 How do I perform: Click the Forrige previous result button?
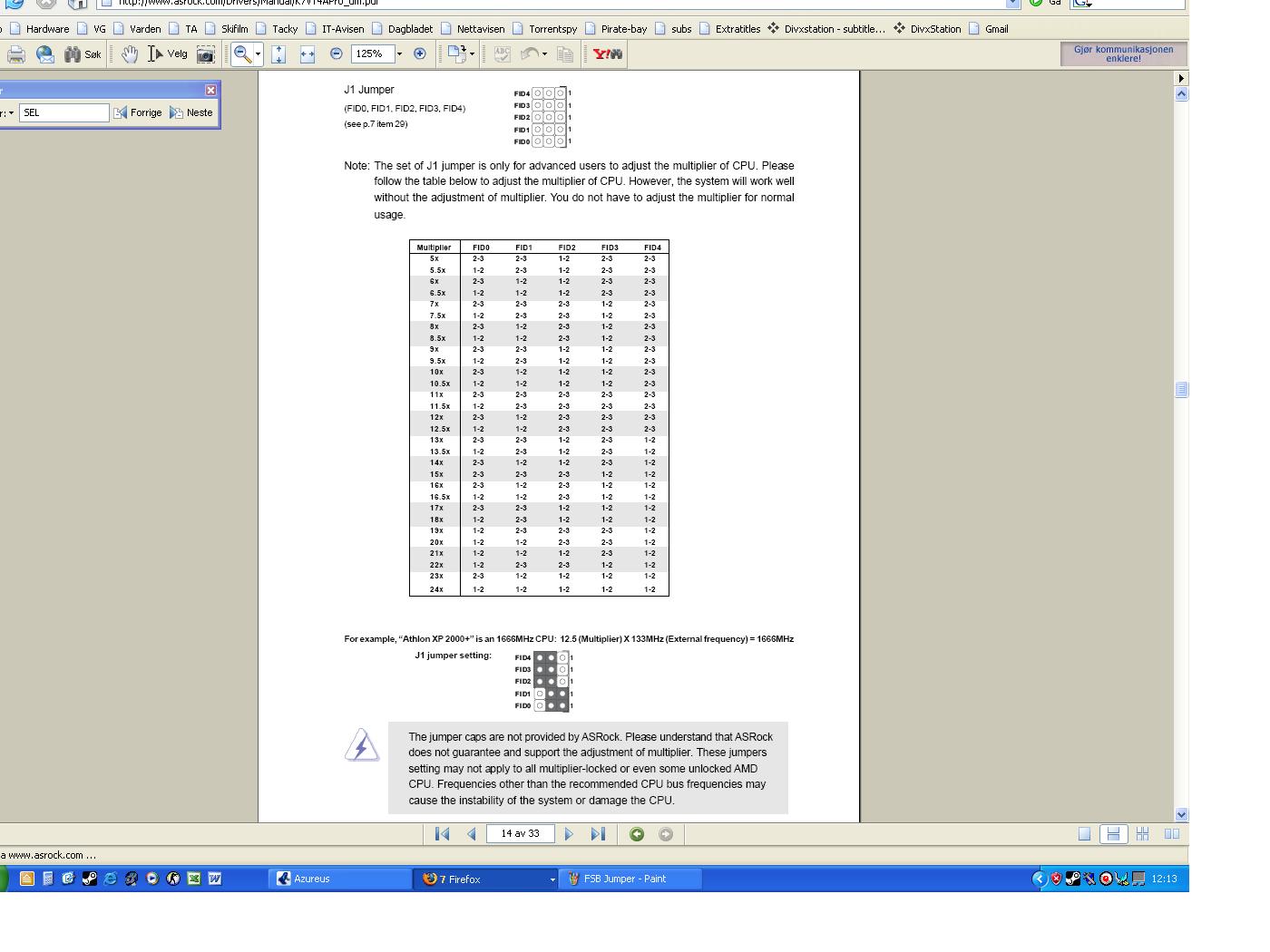[x=138, y=112]
